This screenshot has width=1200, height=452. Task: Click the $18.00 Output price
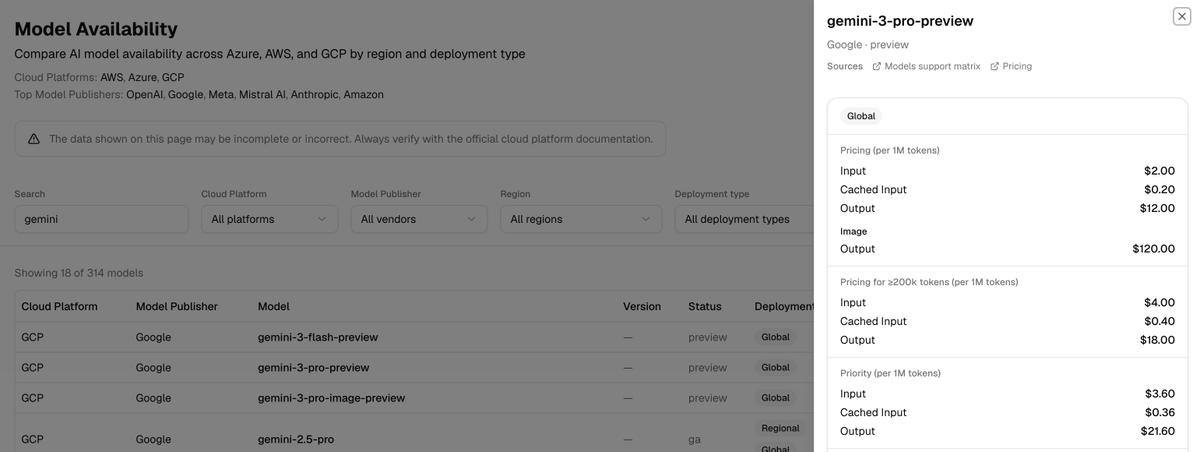(x=1157, y=340)
